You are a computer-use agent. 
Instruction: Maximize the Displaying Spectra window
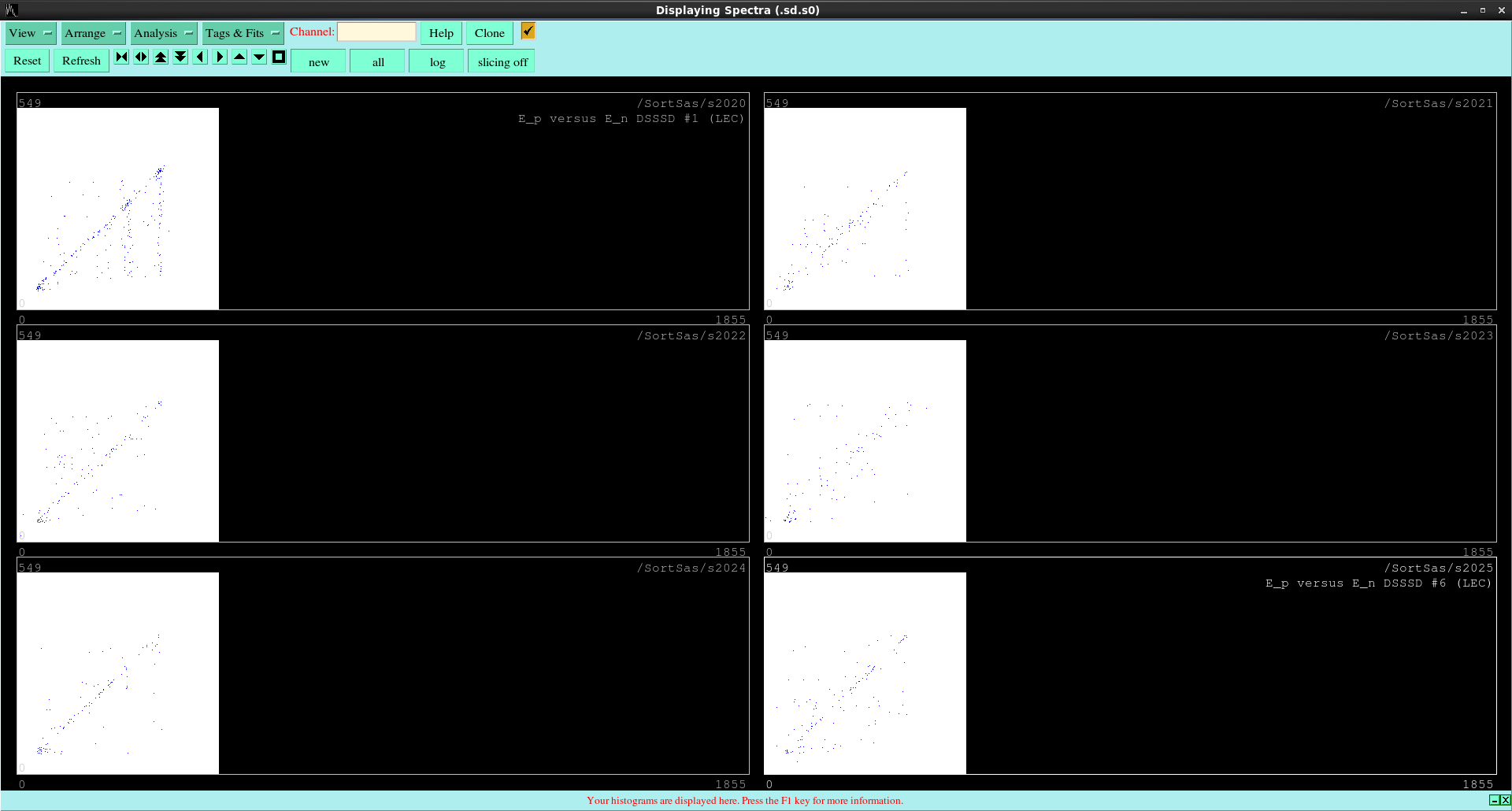click(1483, 10)
